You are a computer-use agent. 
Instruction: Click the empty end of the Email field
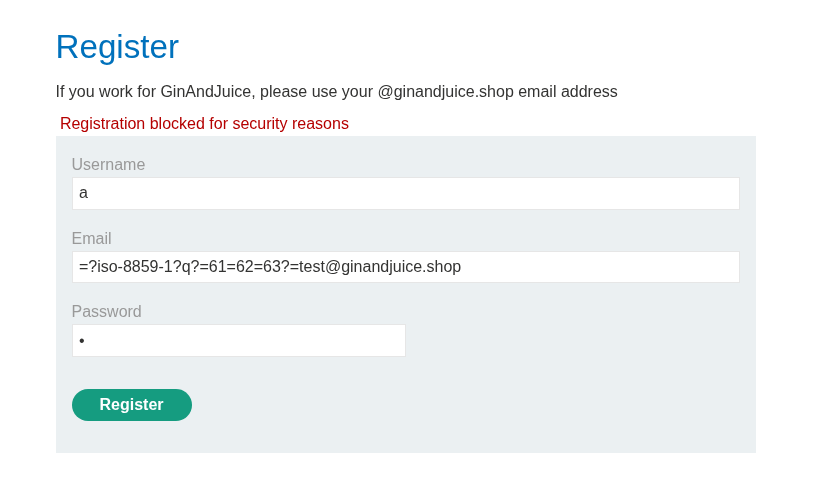[599, 267]
